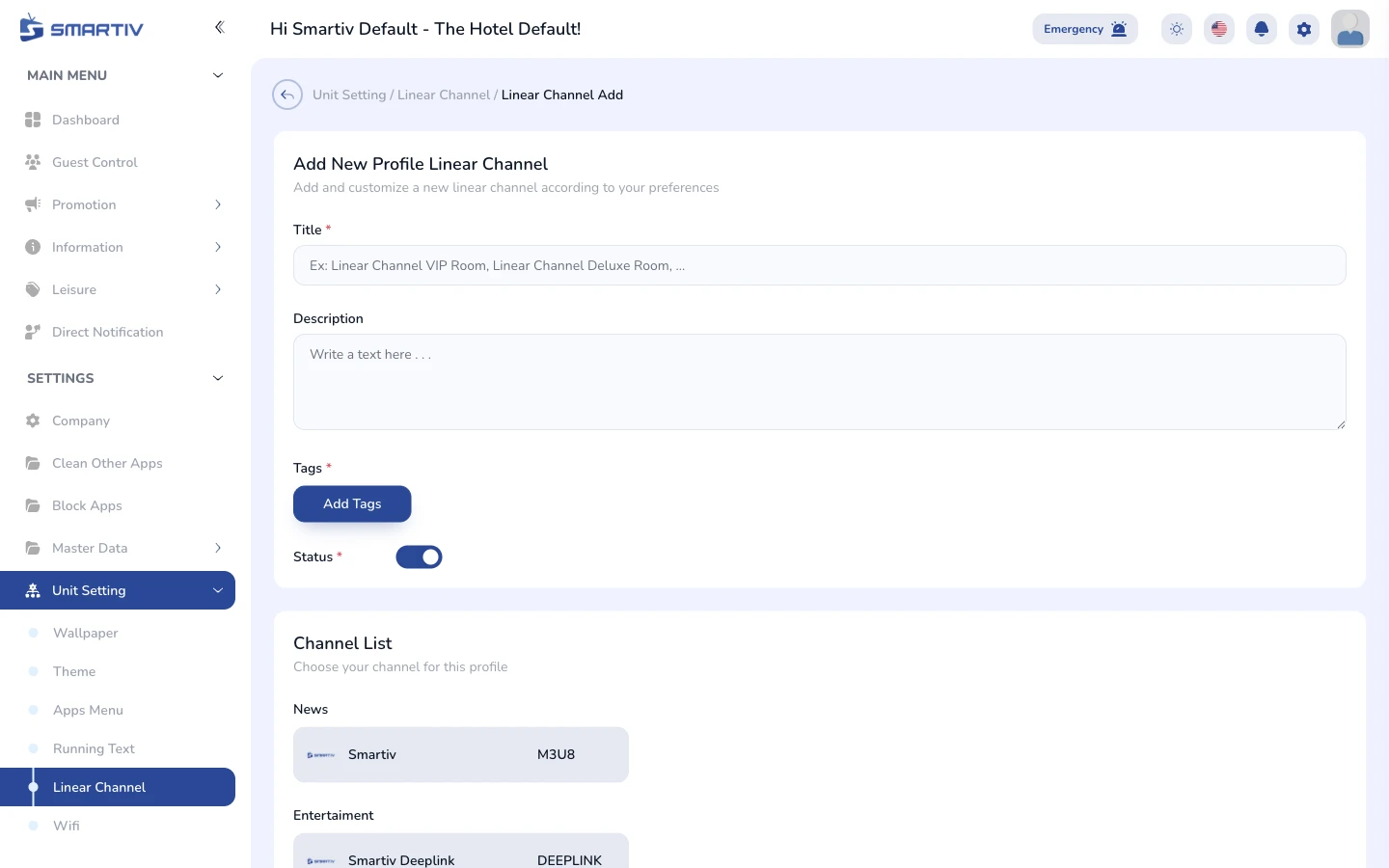This screenshot has width=1389, height=868.
Task: Collapse the sidebar with double-chevron icon
Action: [x=219, y=27]
